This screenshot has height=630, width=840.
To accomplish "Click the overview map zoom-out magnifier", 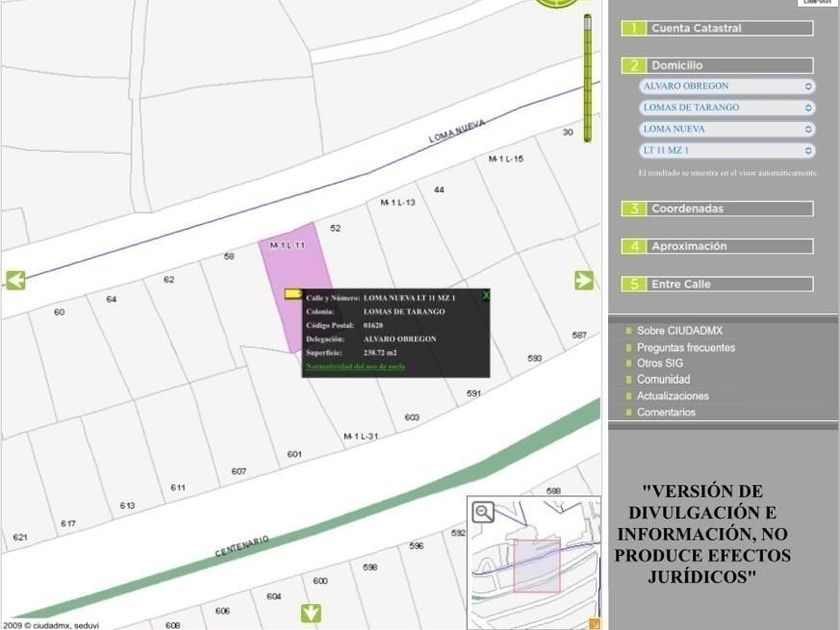I will (484, 512).
